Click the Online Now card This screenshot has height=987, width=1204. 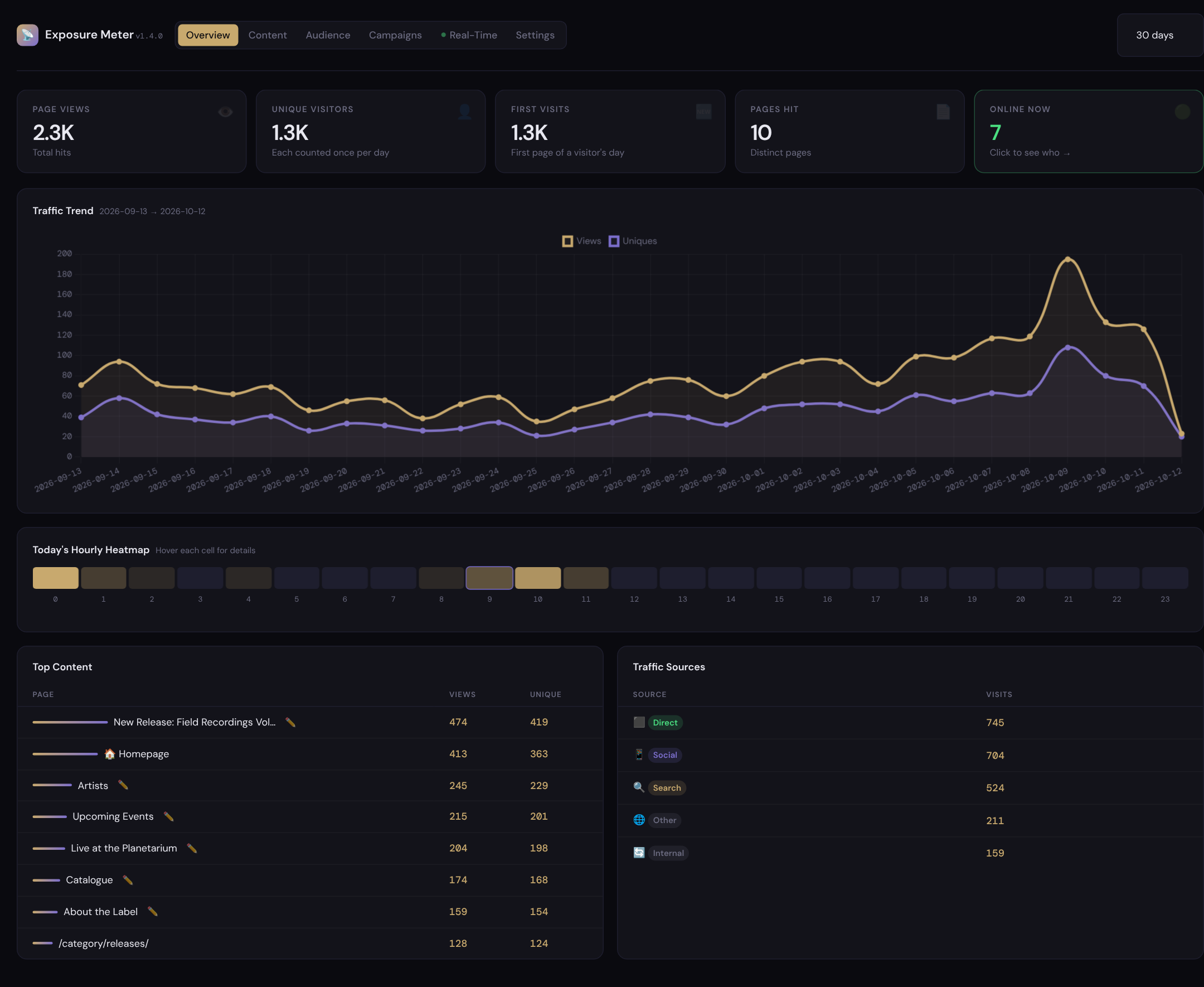point(1089,132)
